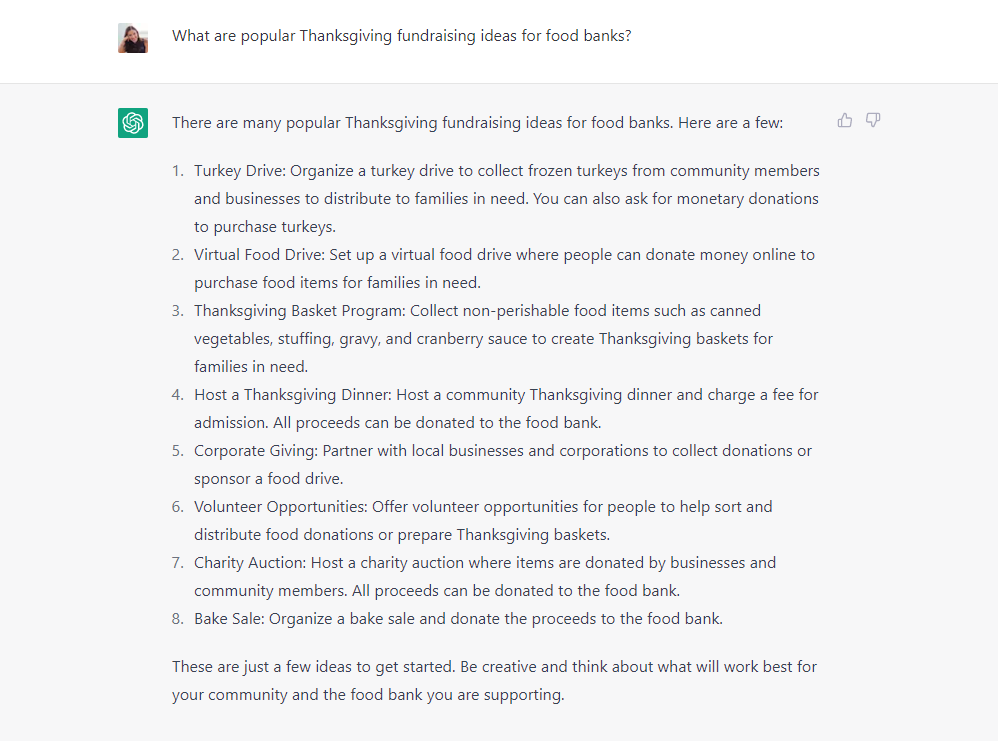998x741 pixels.
Task: Click the ChatGPT logo avatar
Action: [x=133, y=123]
